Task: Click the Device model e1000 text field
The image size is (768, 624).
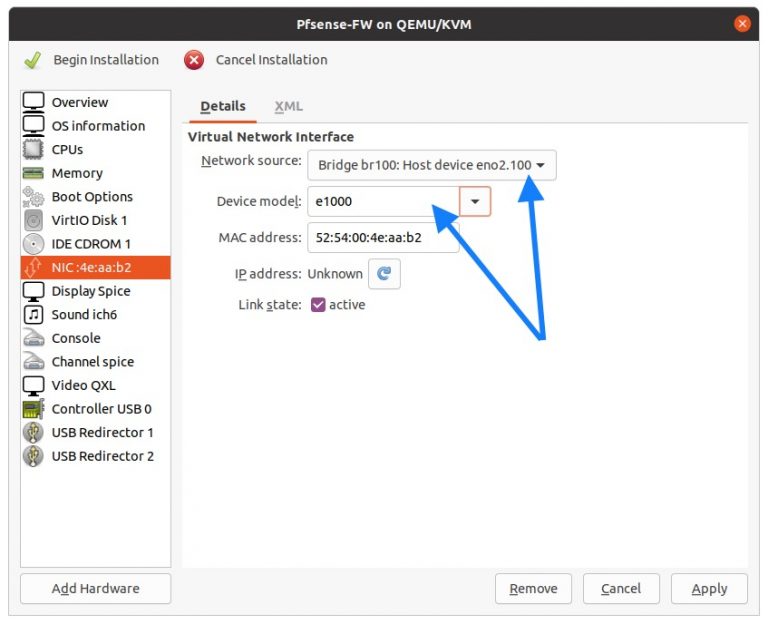Action: 384,201
